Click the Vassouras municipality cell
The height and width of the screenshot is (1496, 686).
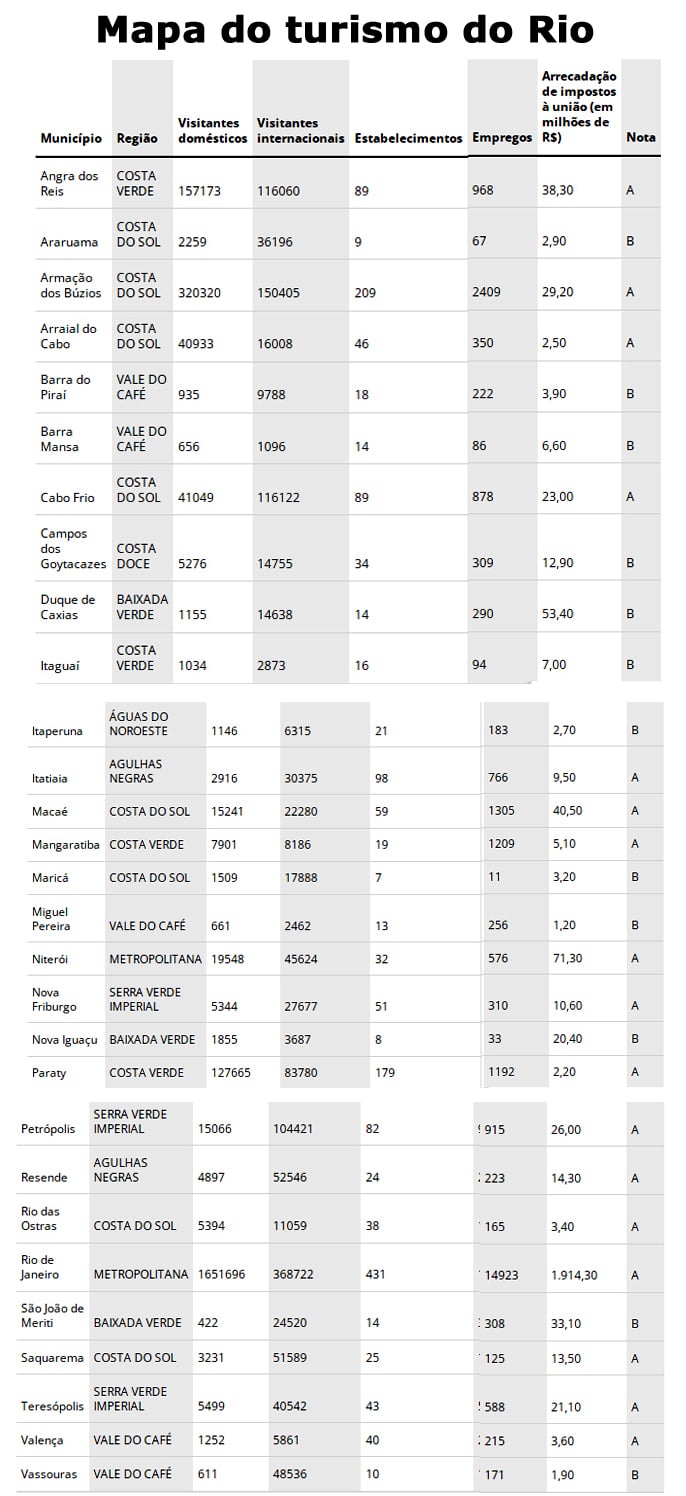coord(49,1474)
